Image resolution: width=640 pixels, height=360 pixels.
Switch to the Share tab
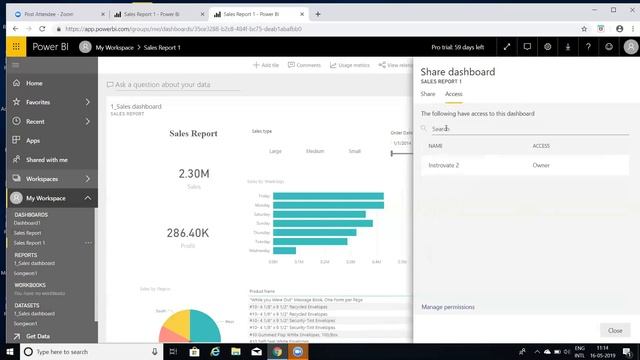point(428,94)
